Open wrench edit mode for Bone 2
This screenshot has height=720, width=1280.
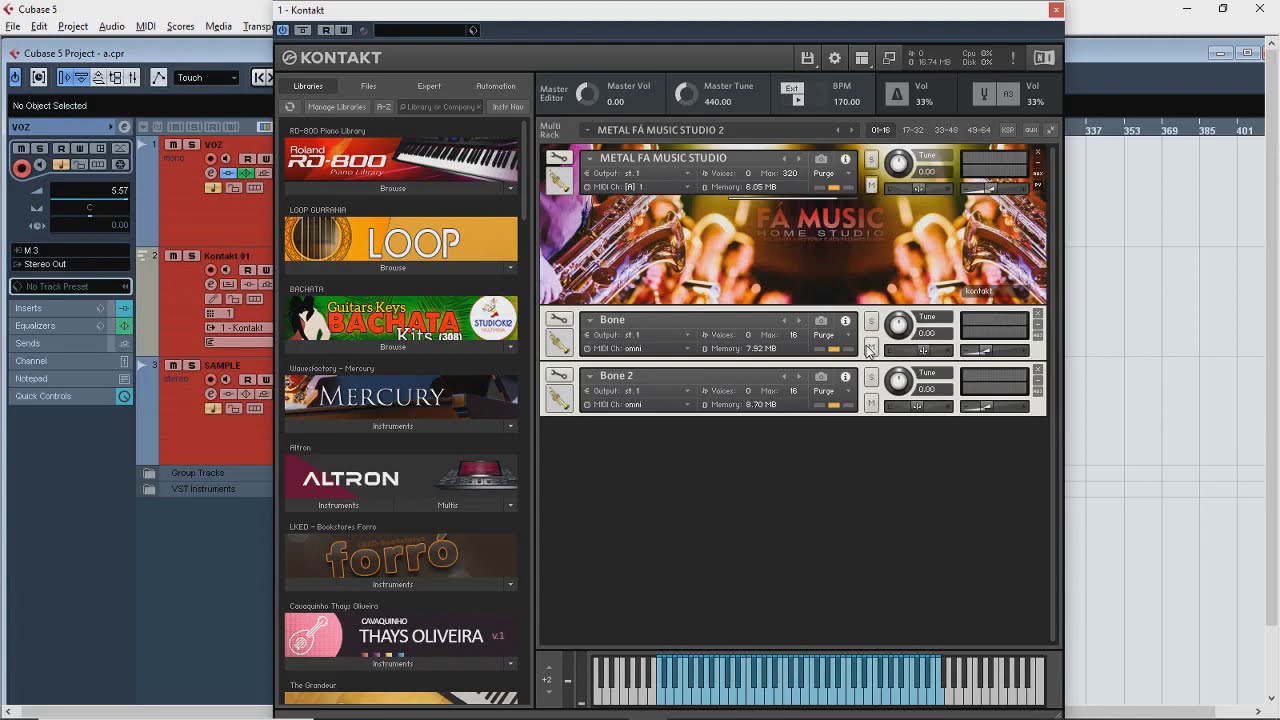pyautogui.click(x=559, y=376)
